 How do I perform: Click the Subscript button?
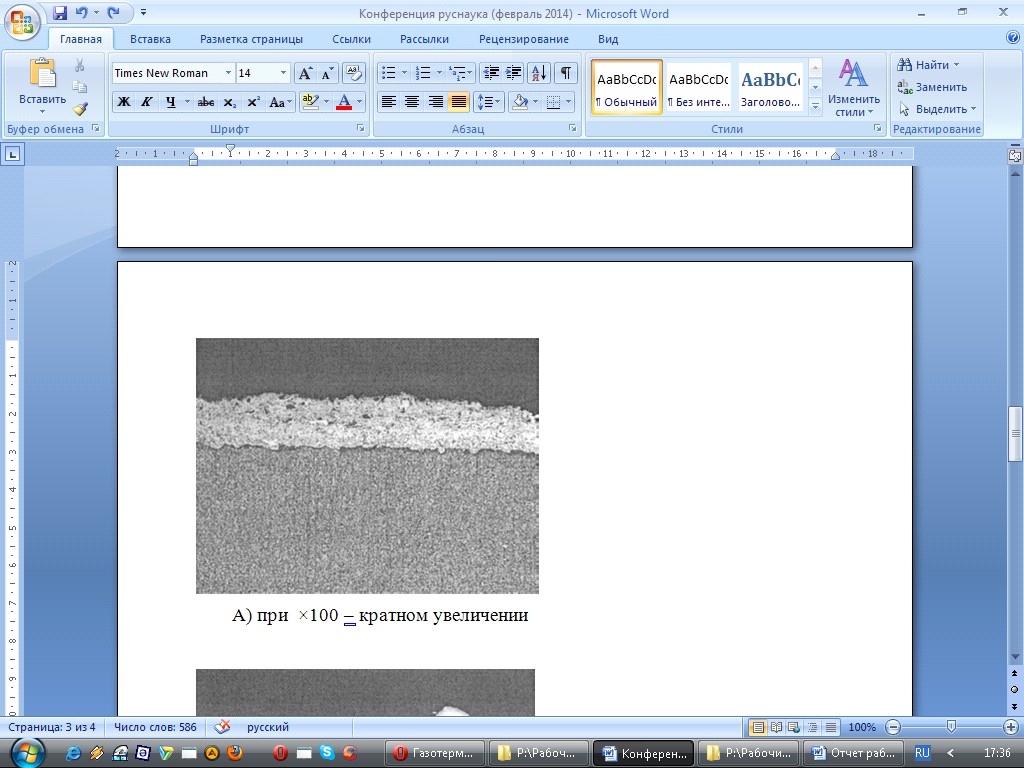(x=229, y=102)
